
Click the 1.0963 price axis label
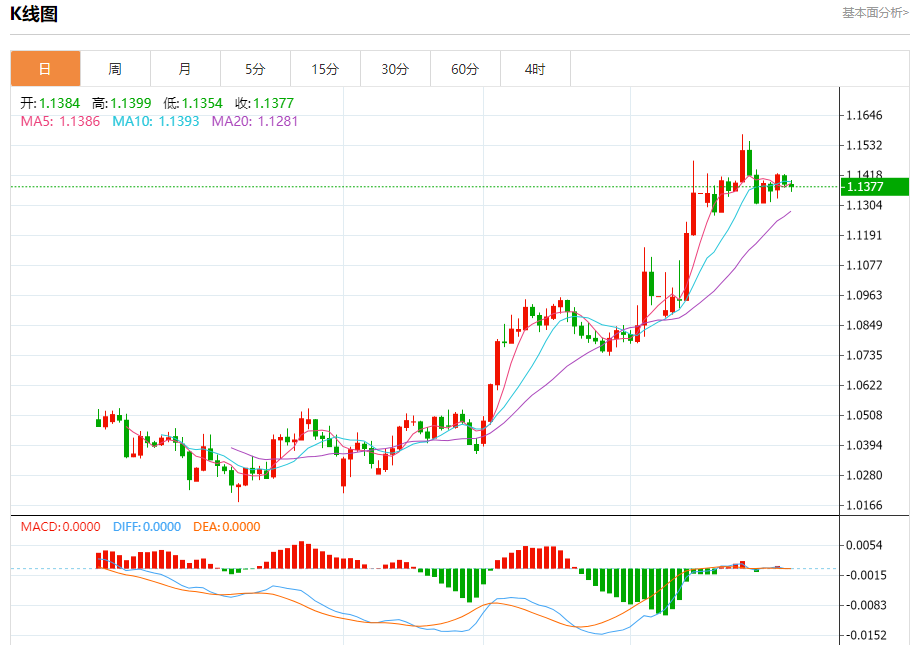click(864, 295)
